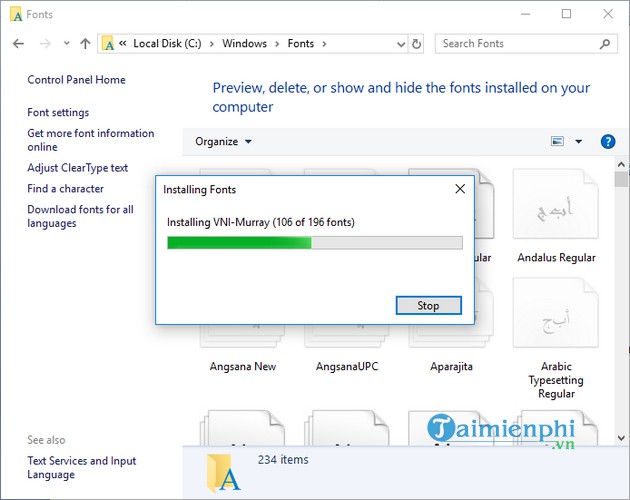This screenshot has width=630, height=500.
Task: Expand the address bar history dropdown
Action: point(401,44)
